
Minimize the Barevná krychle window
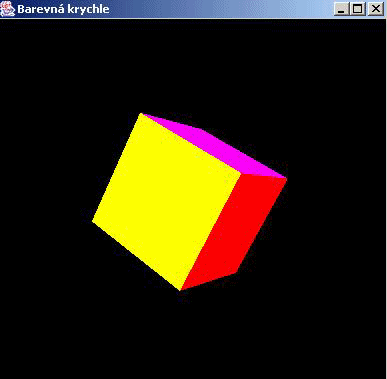click(x=341, y=9)
